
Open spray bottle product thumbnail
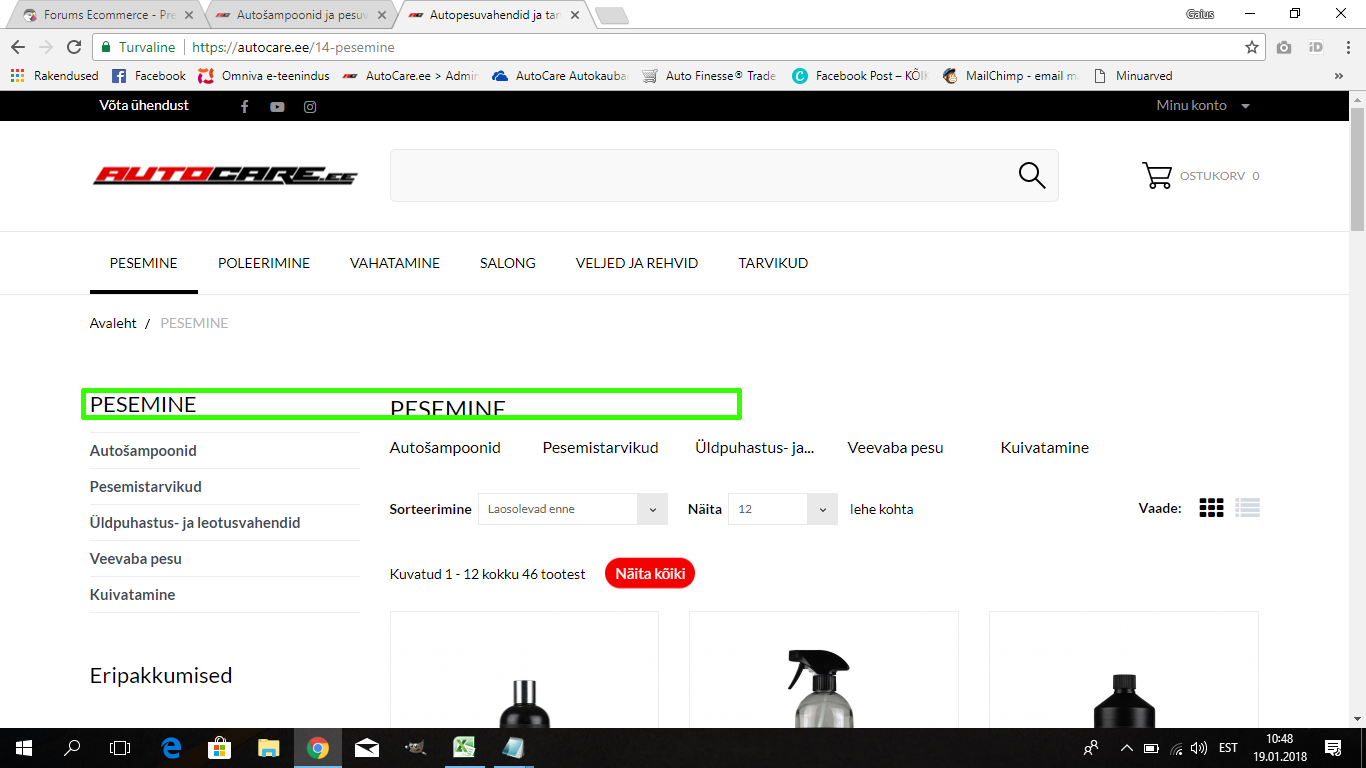[824, 670]
